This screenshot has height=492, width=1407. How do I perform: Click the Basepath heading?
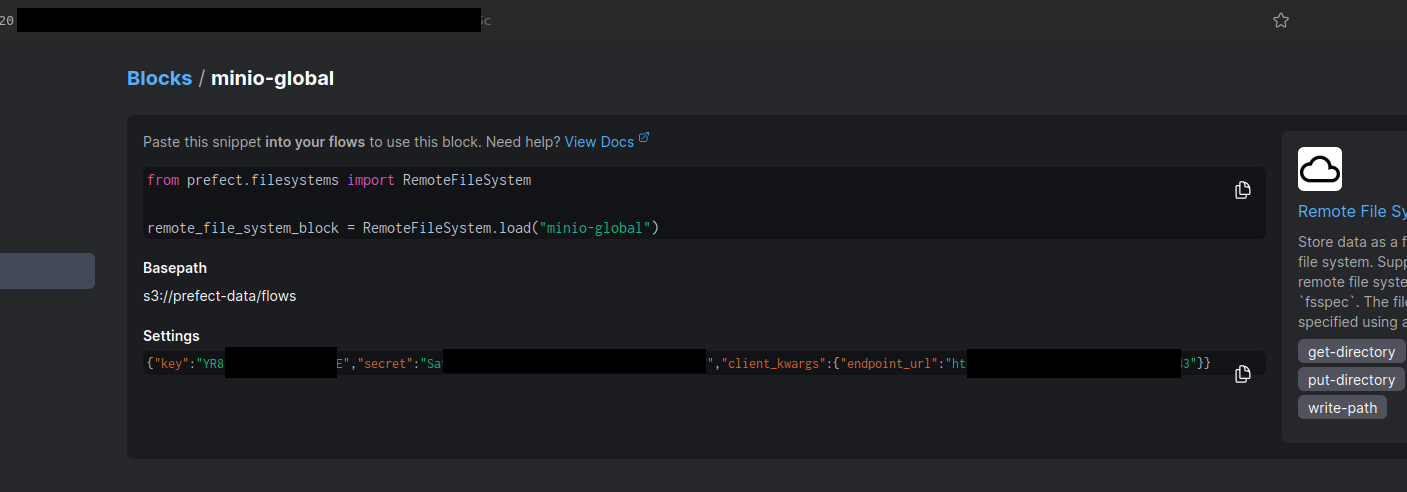tap(175, 268)
